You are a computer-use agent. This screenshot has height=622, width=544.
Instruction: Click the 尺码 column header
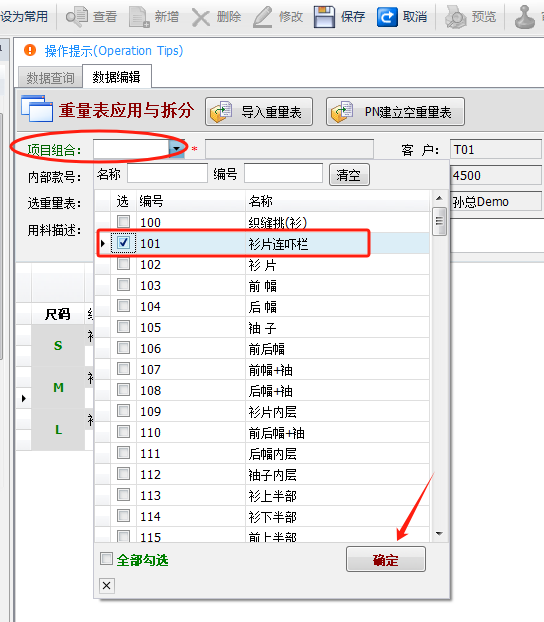pyautogui.click(x=58, y=314)
